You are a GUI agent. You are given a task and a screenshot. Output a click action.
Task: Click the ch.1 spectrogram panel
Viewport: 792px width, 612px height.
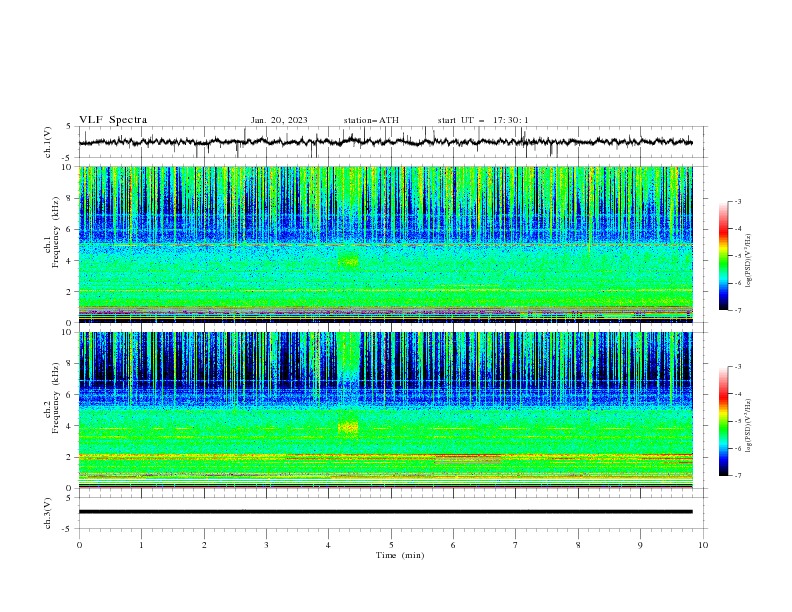point(385,244)
